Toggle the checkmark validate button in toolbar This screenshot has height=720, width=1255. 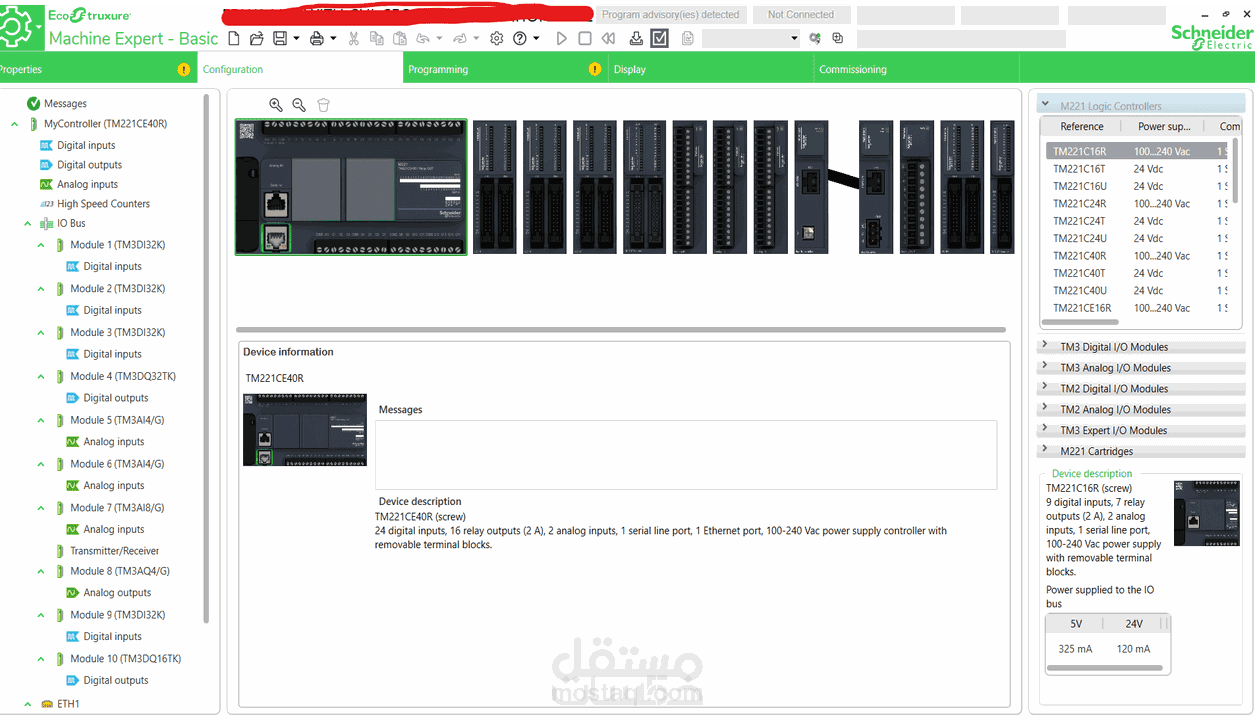point(660,38)
